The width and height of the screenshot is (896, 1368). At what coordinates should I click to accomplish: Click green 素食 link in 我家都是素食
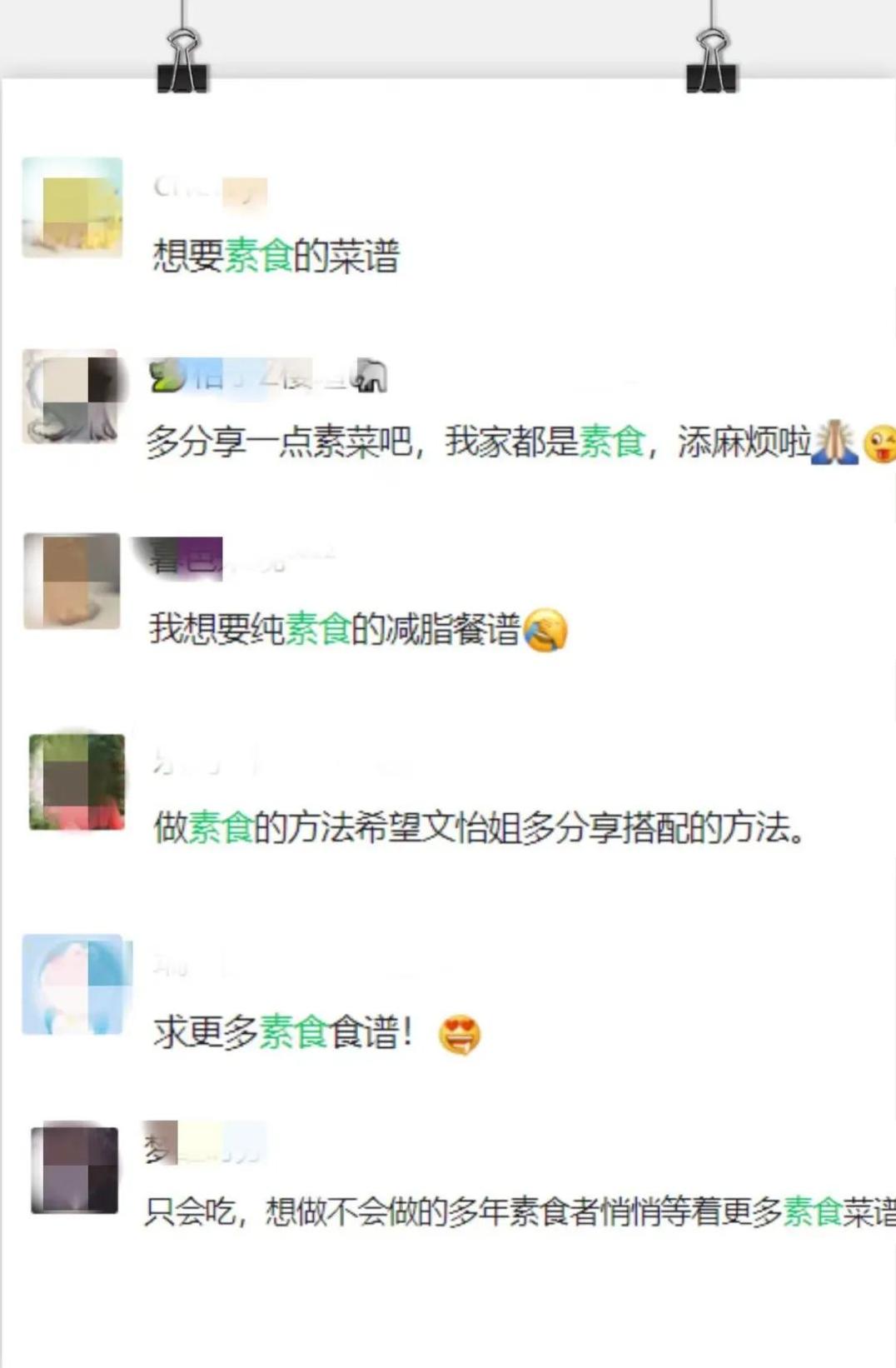coord(612,442)
